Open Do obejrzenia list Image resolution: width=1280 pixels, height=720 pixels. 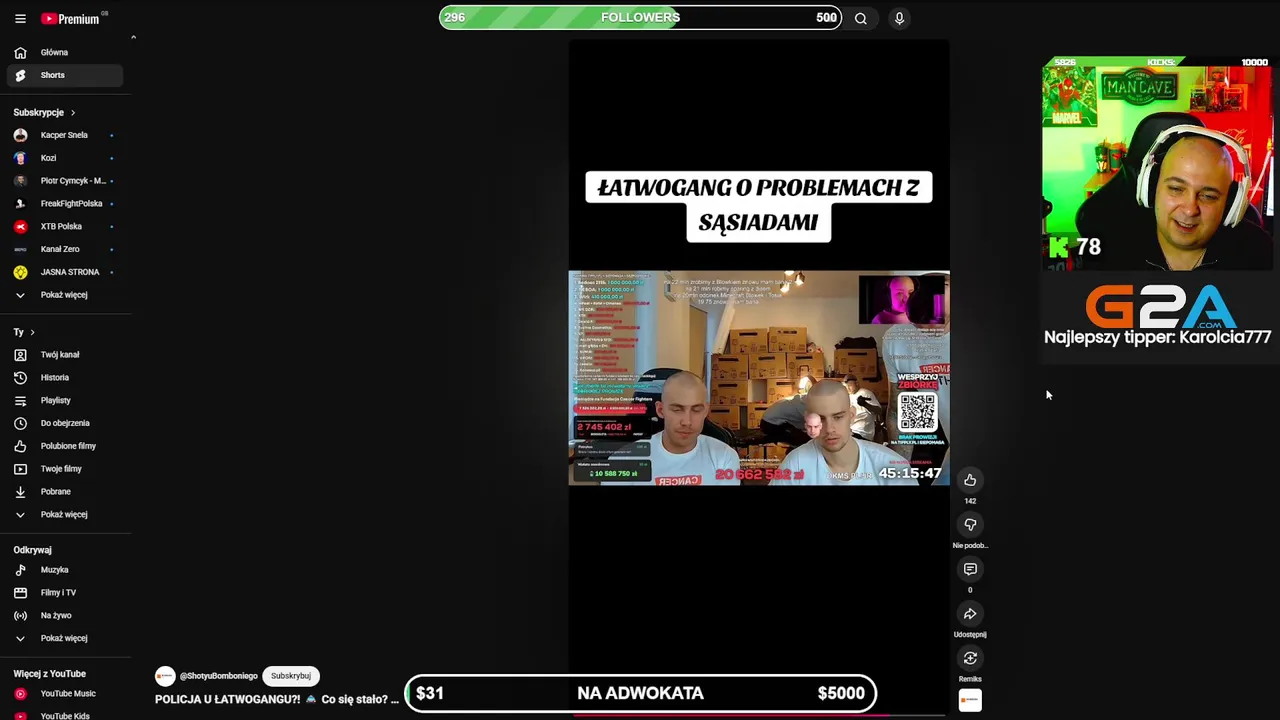click(x=66, y=423)
